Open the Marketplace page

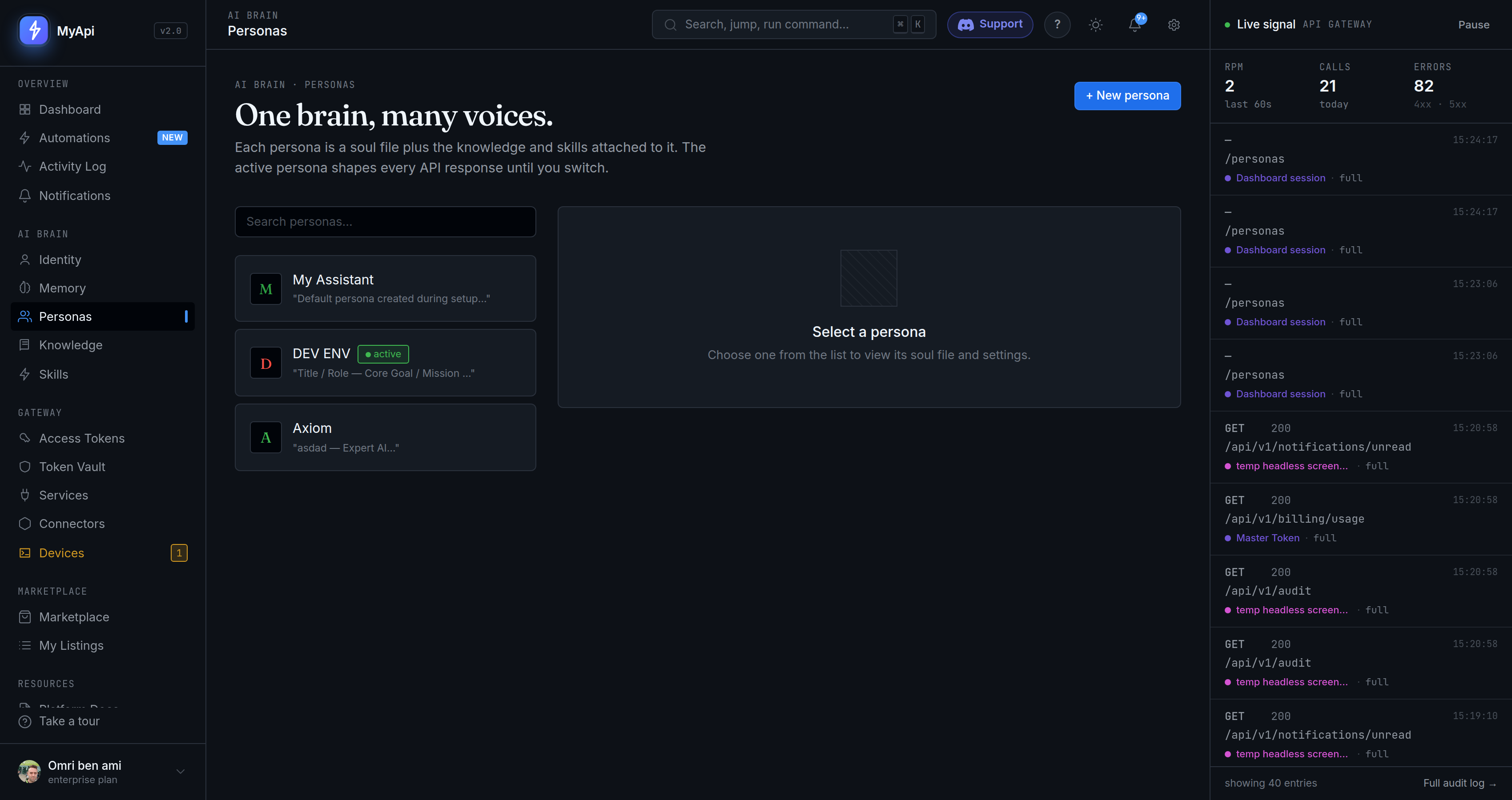pyautogui.click(x=103, y=617)
